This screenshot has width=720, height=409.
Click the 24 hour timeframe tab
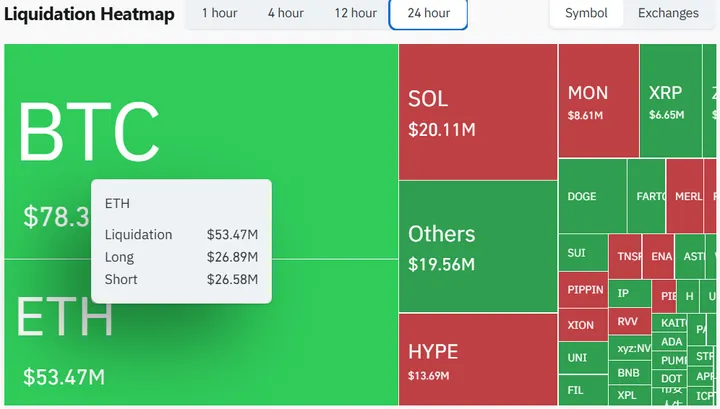tap(428, 14)
